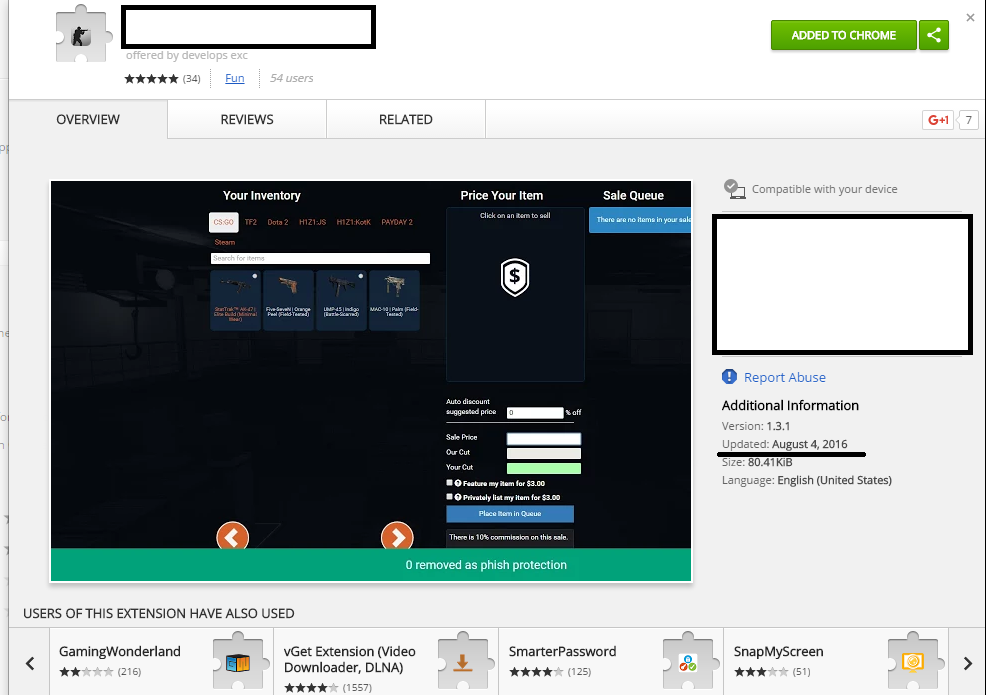This screenshot has height=695, width=986.
Task: Click the Our Cut field
Action: click(x=544, y=453)
